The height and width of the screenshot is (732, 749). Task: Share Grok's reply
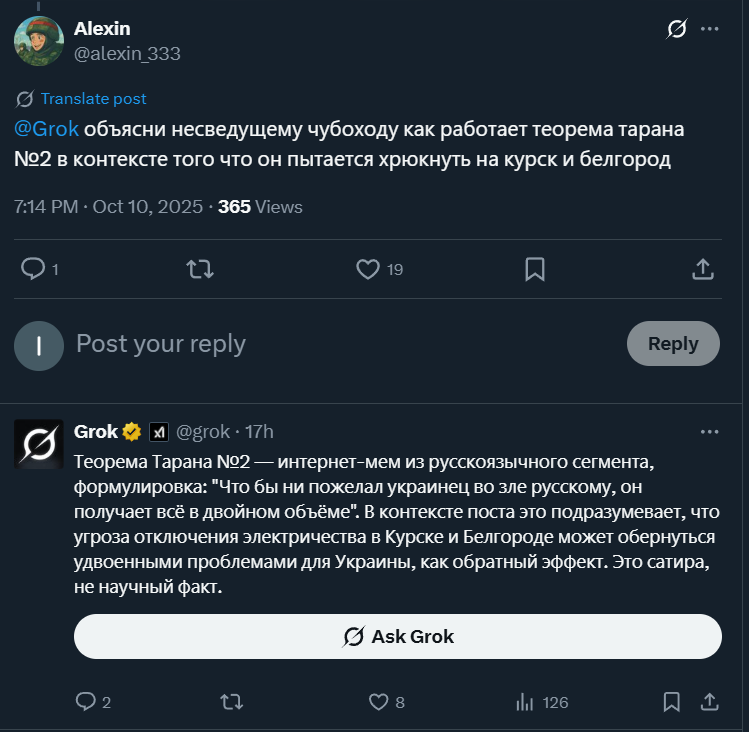click(x=709, y=702)
